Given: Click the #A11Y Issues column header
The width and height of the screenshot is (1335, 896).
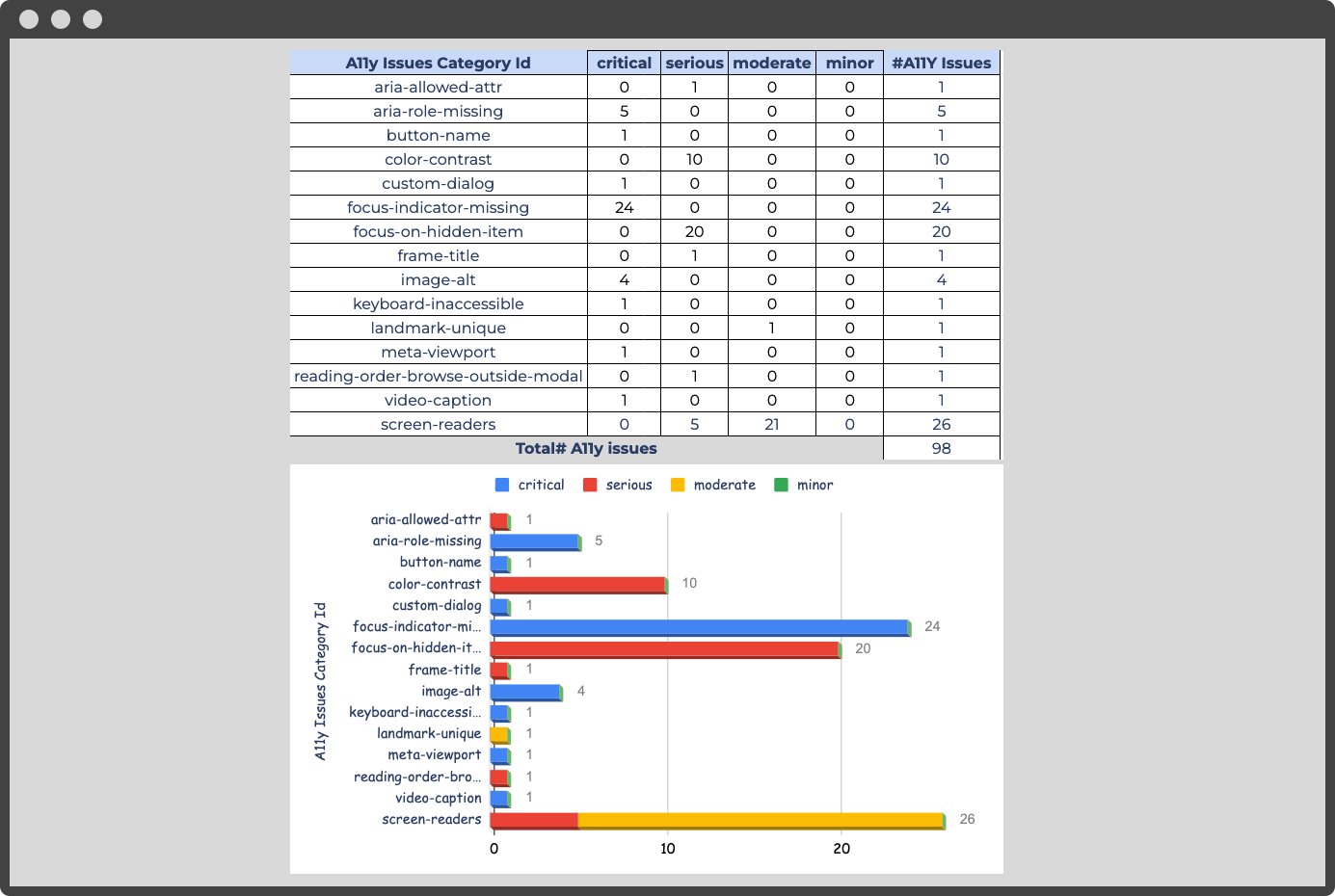Looking at the screenshot, I should [941, 63].
